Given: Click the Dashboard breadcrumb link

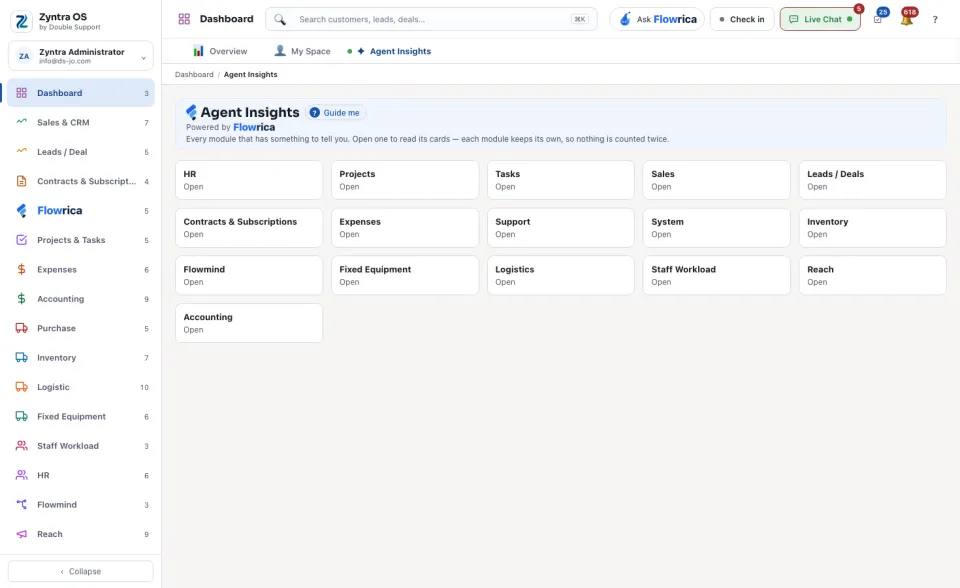Looking at the screenshot, I should point(194,75).
